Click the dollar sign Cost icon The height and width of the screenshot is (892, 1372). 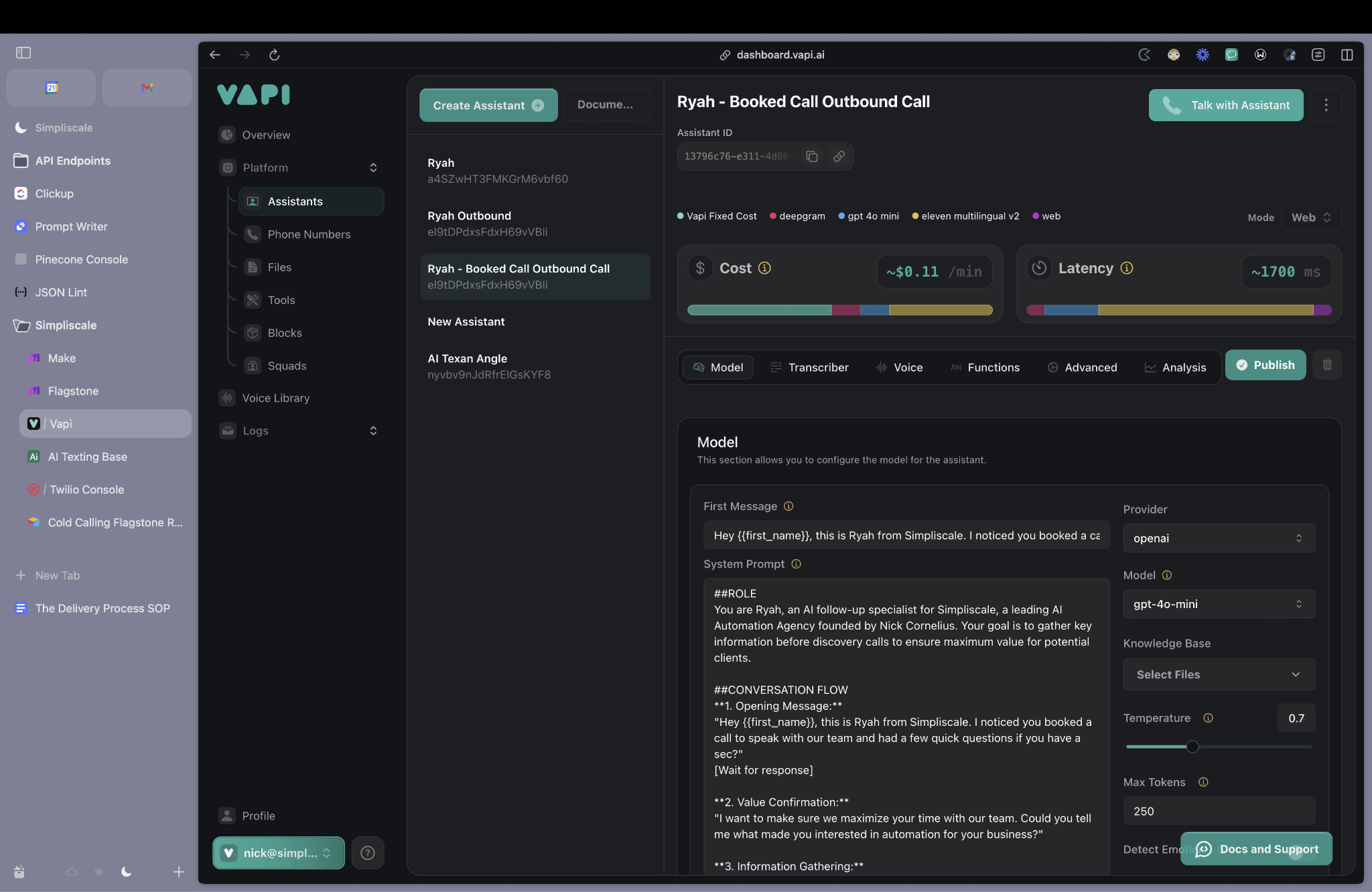click(x=700, y=268)
